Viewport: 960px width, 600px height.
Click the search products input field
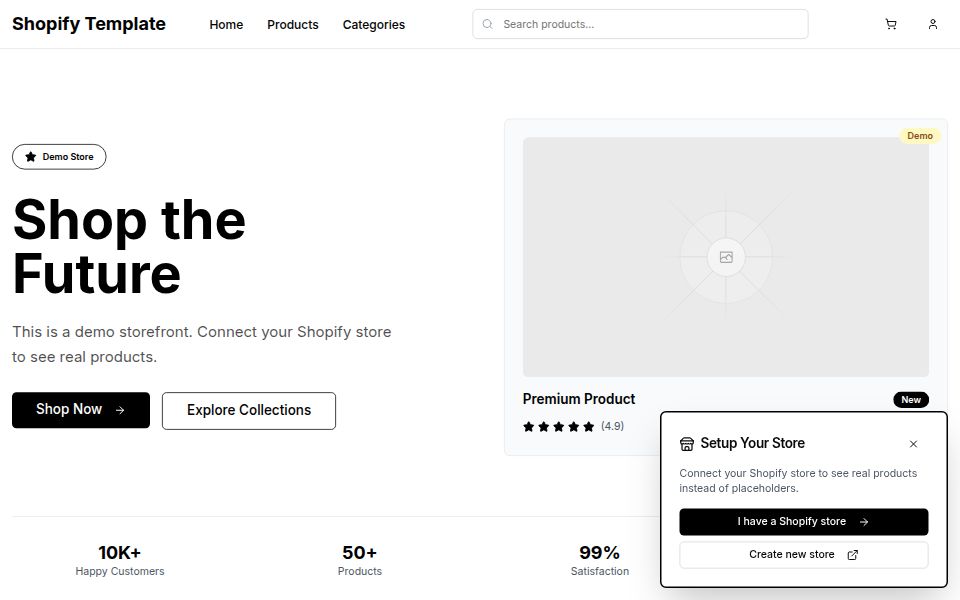pyautogui.click(x=640, y=24)
